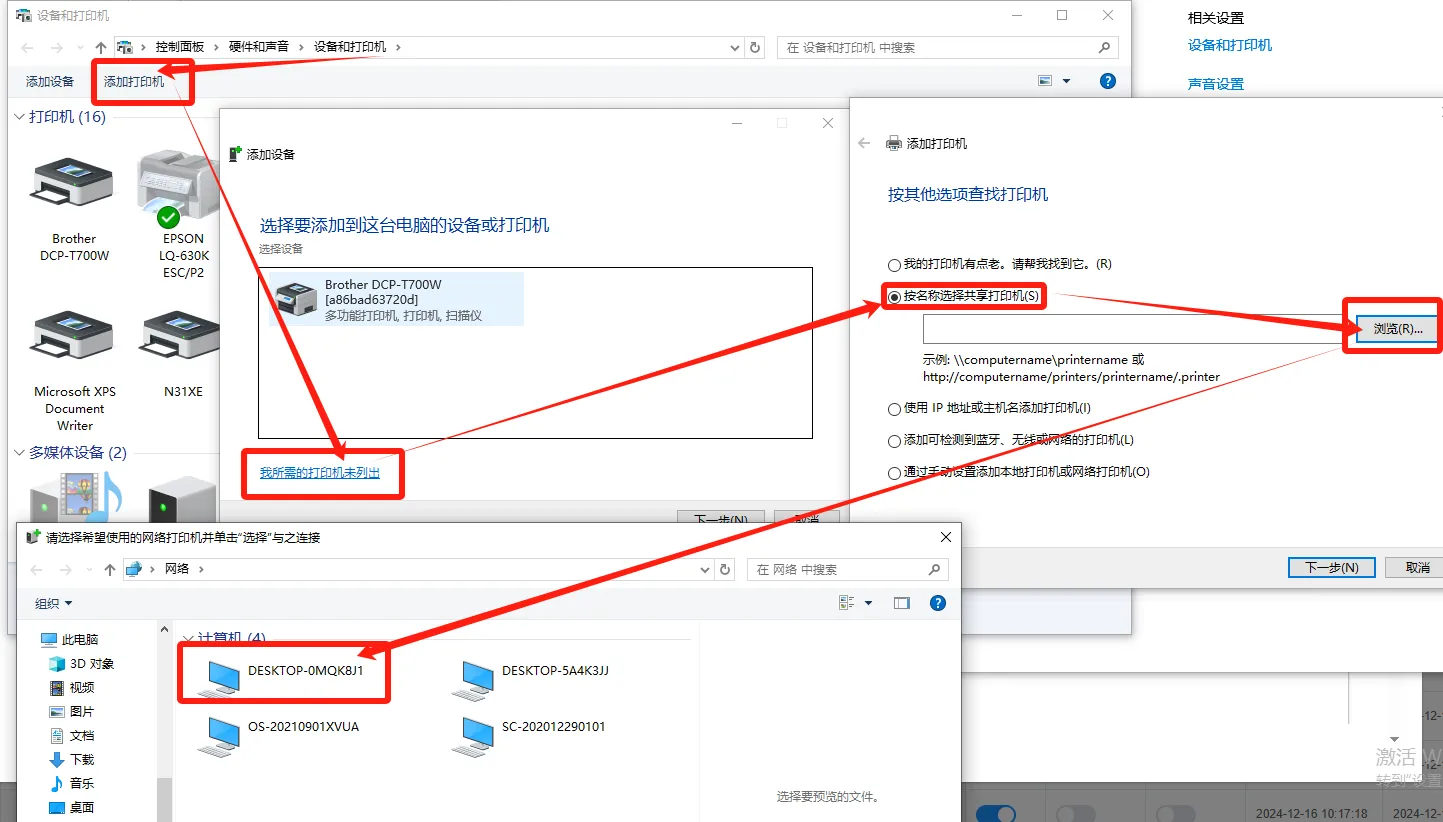Collapse the 打印机 (16) group
The width and height of the screenshot is (1443, 822).
(19, 117)
